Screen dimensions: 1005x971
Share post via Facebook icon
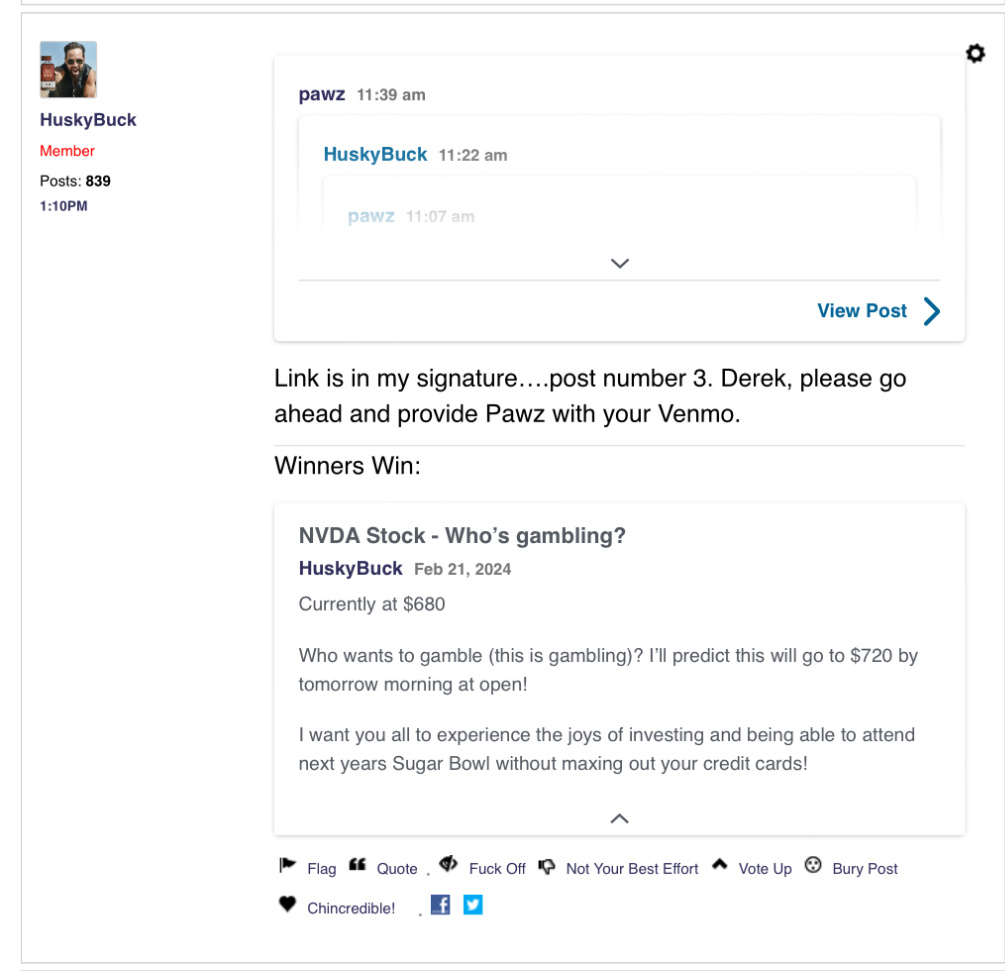(440, 905)
